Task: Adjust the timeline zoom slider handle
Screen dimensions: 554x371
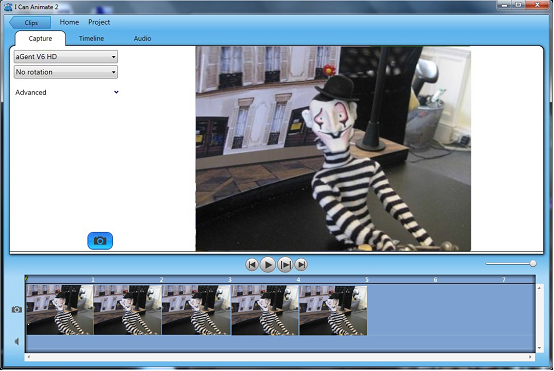Action: point(533,263)
